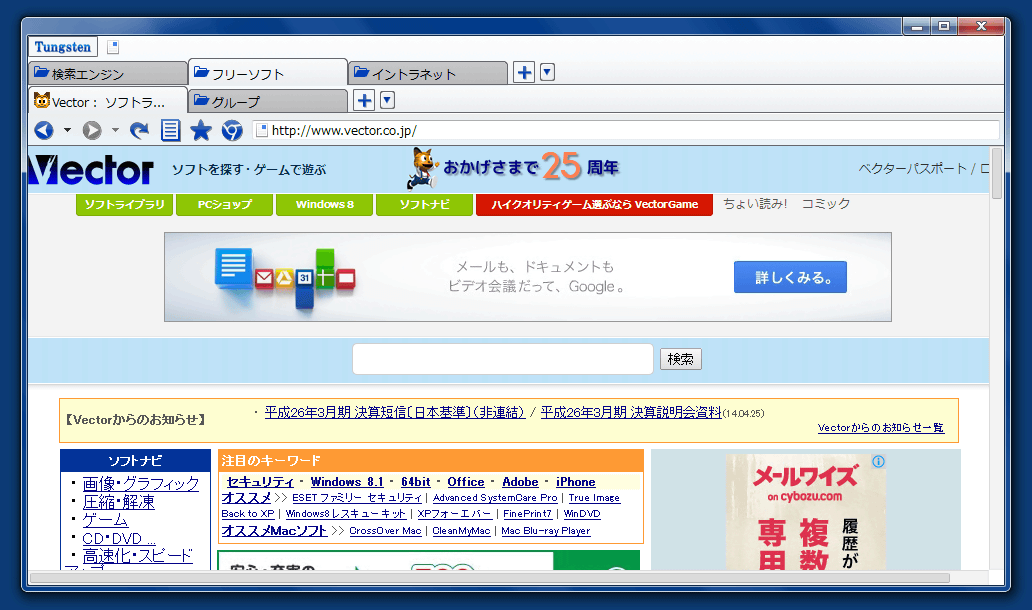Open the Advanced SystemCare Pro link
Screen dimensions: 1032x610
495,498
